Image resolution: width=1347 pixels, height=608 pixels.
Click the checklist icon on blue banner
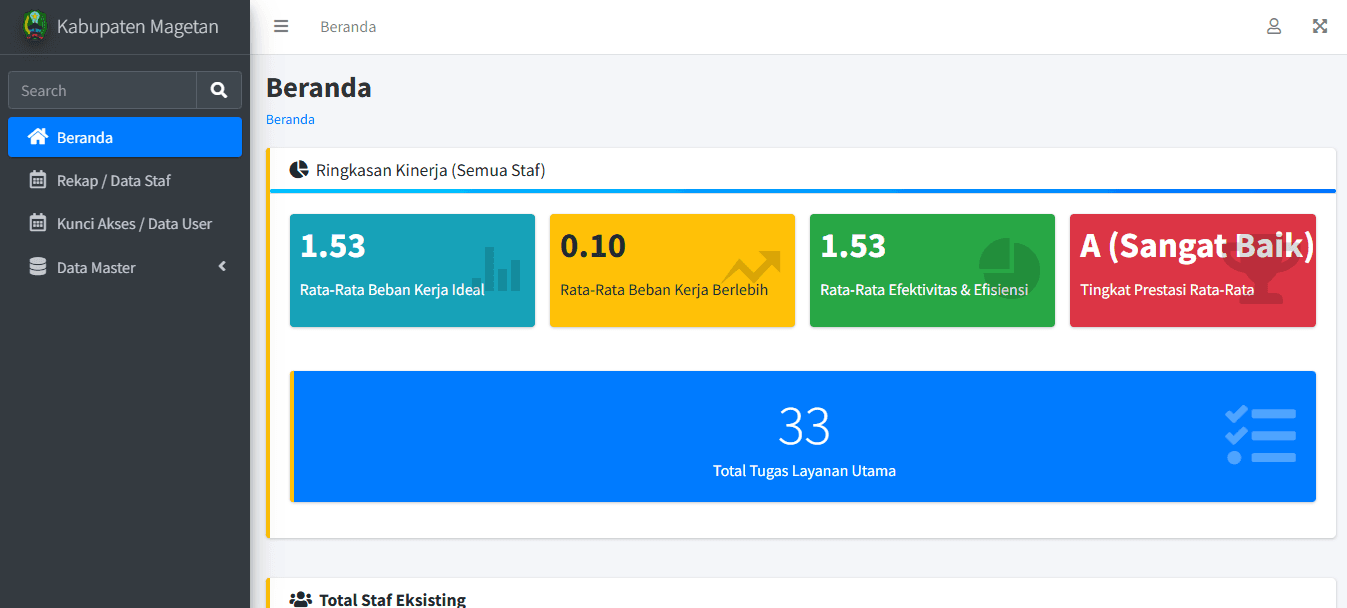1260,435
